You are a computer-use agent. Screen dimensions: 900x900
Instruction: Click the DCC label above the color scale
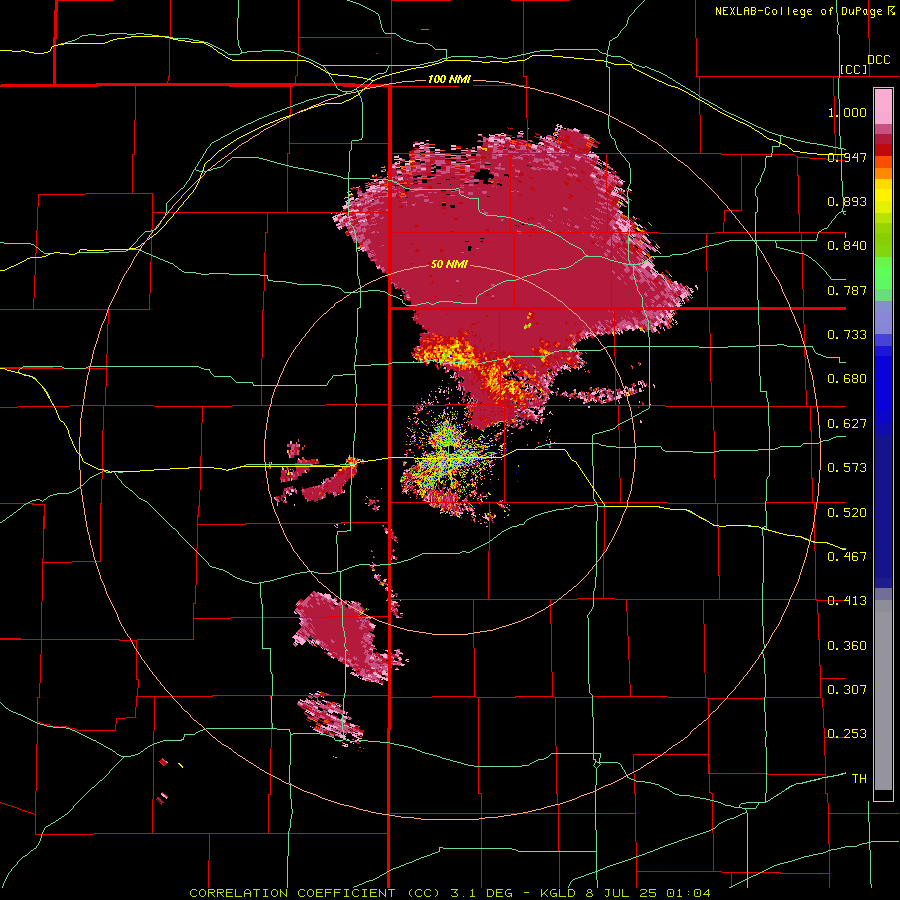click(x=878, y=60)
